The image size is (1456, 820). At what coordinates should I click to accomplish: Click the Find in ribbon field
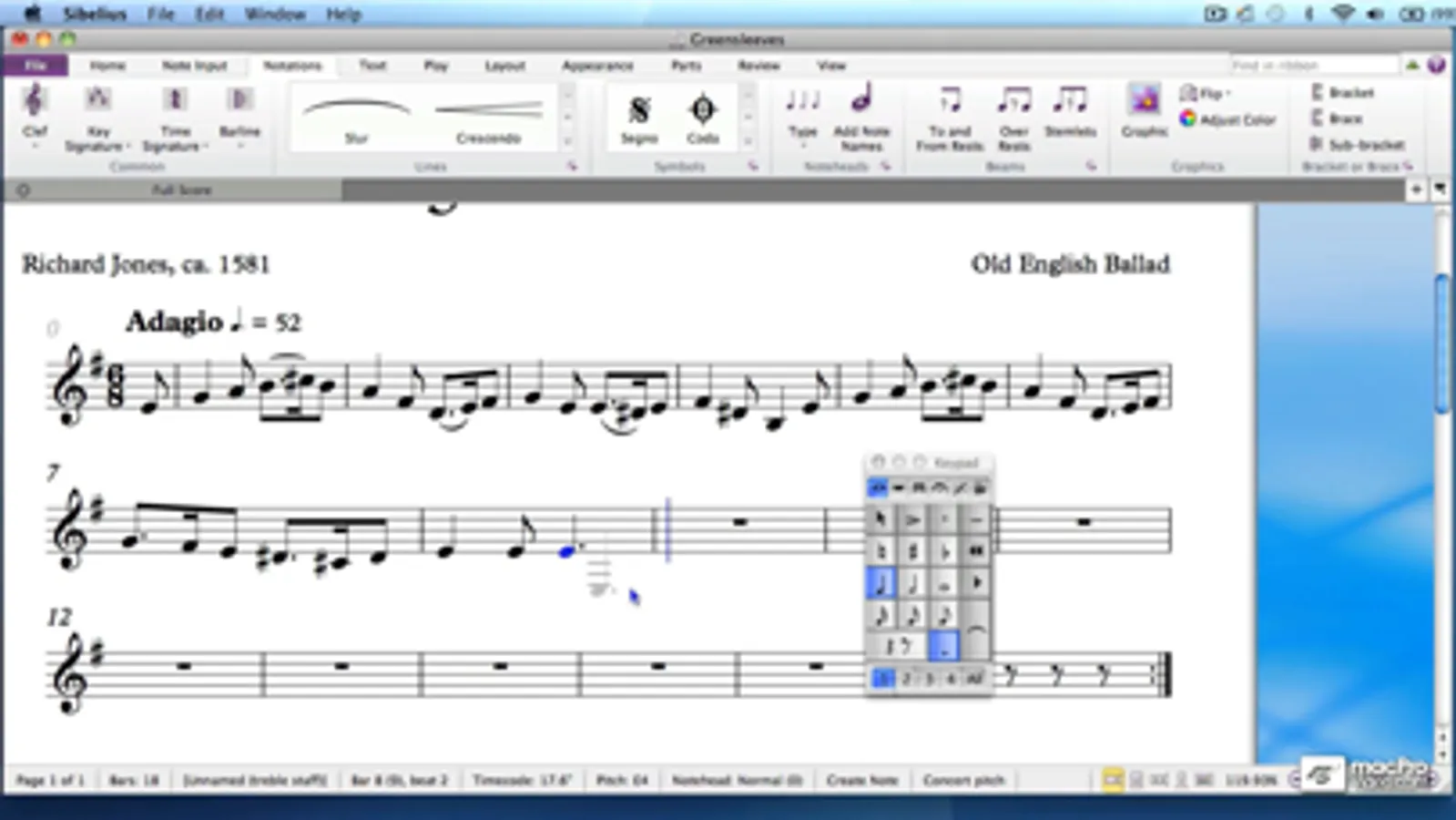1314,66
